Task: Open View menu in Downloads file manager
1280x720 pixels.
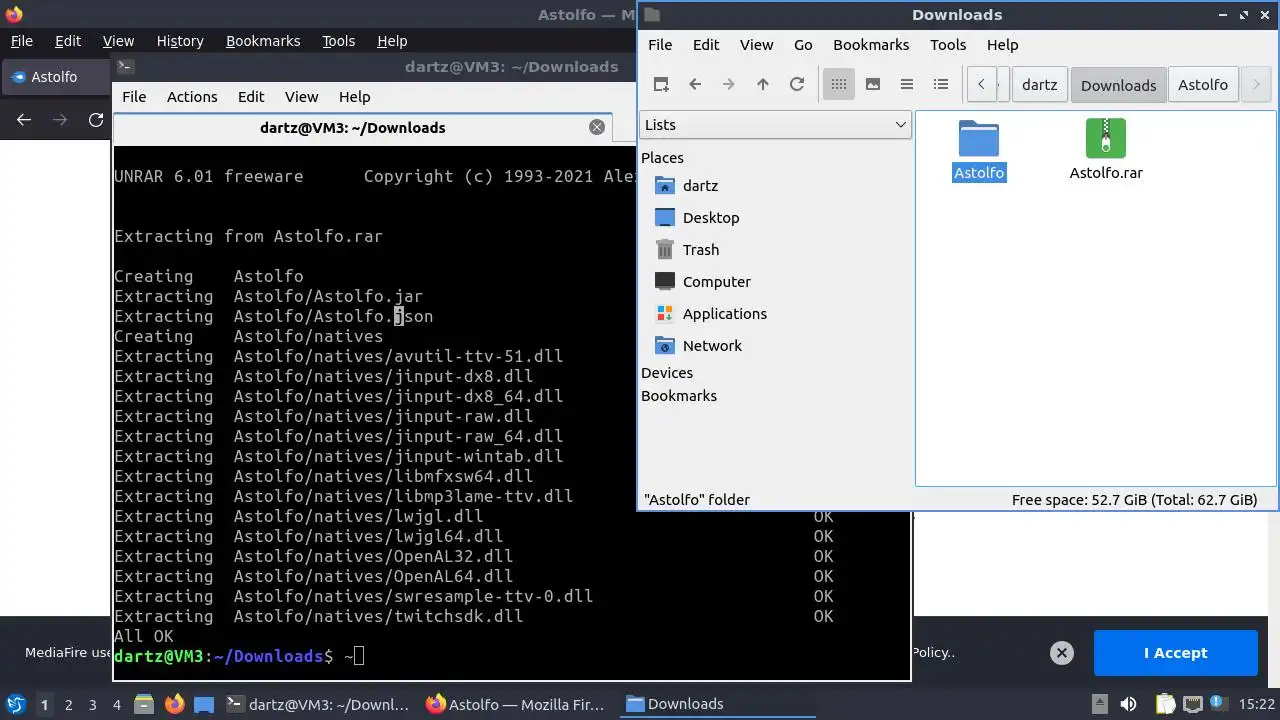Action: [756, 44]
